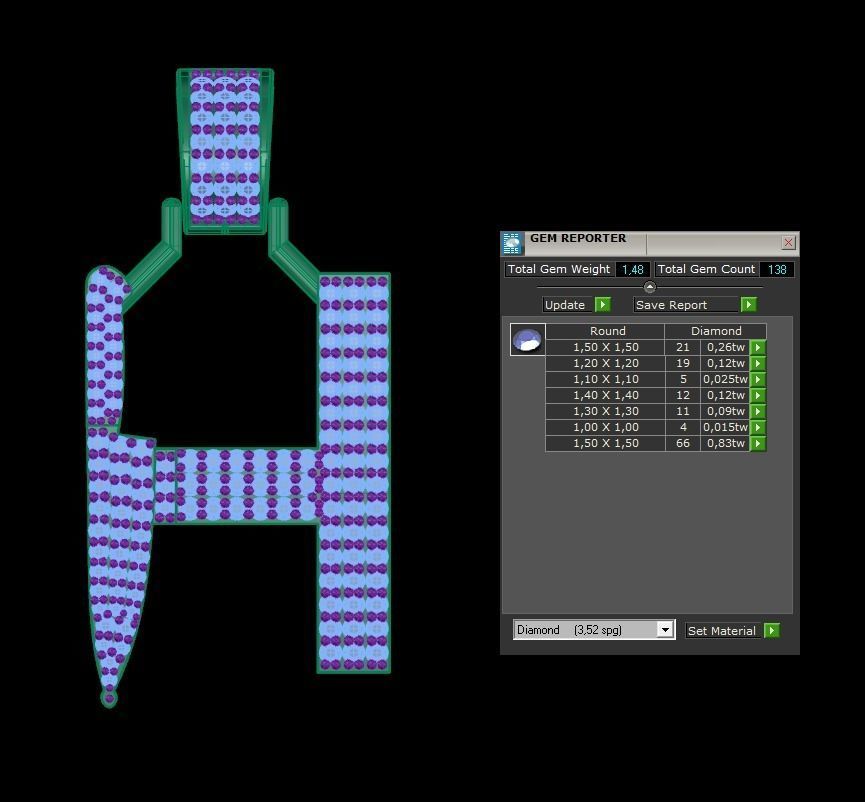Image resolution: width=865 pixels, height=802 pixels.
Task: Click green arrow next to Update
Action: [602, 304]
